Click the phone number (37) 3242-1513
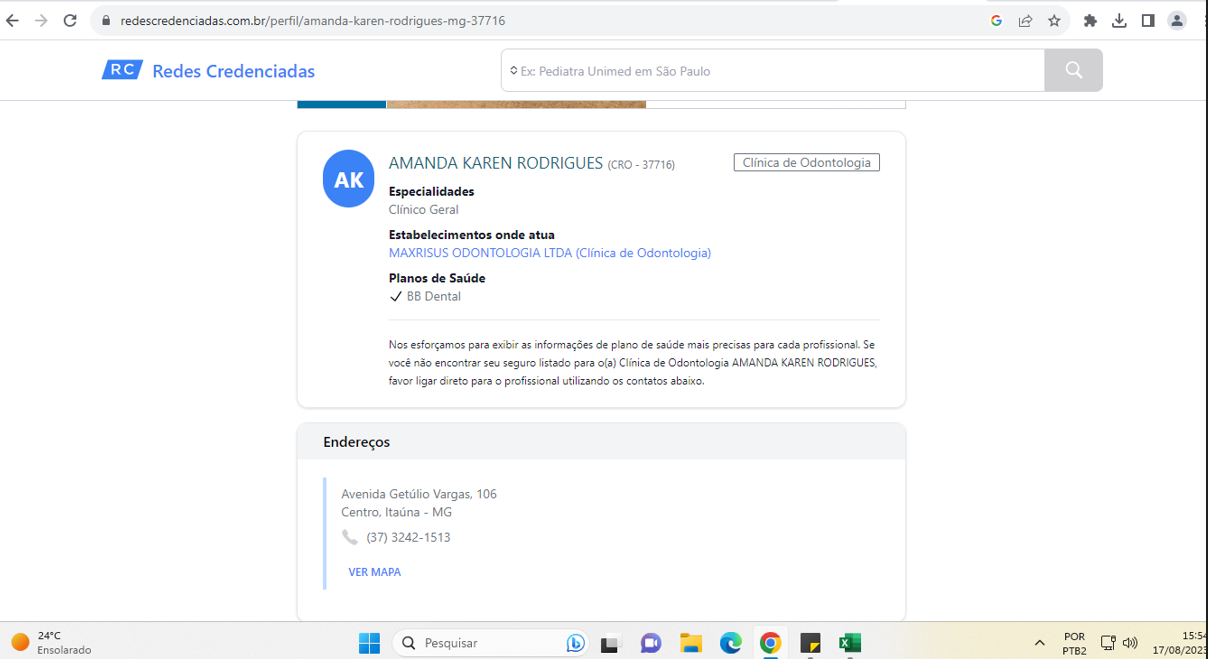 click(x=408, y=537)
